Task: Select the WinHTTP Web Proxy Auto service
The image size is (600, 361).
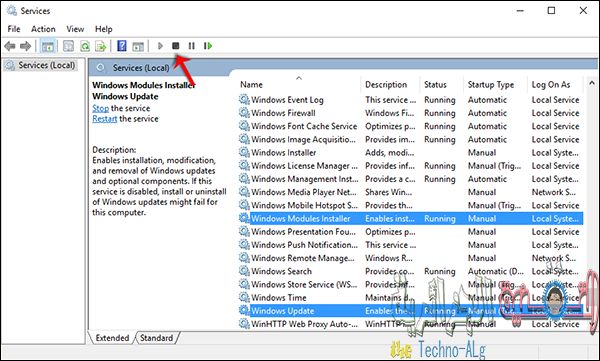Action: (x=411, y=324)
